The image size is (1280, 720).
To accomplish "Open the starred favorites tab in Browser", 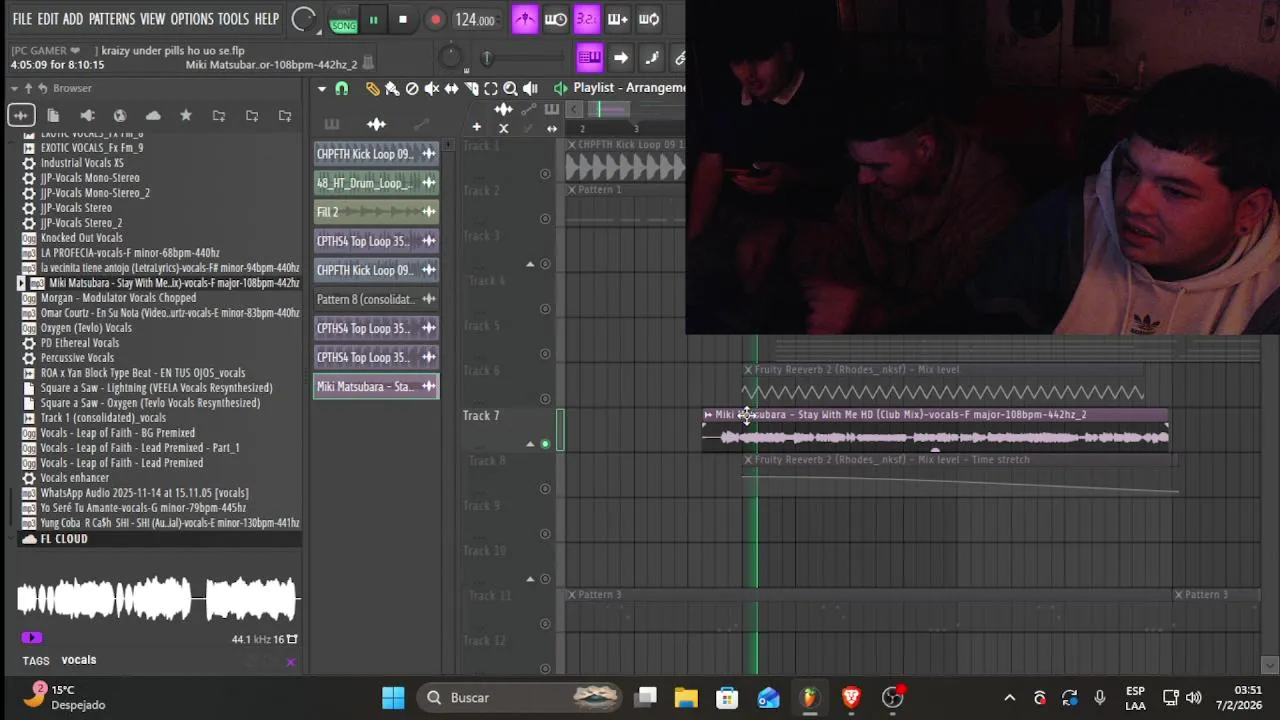I will (186, 116).
